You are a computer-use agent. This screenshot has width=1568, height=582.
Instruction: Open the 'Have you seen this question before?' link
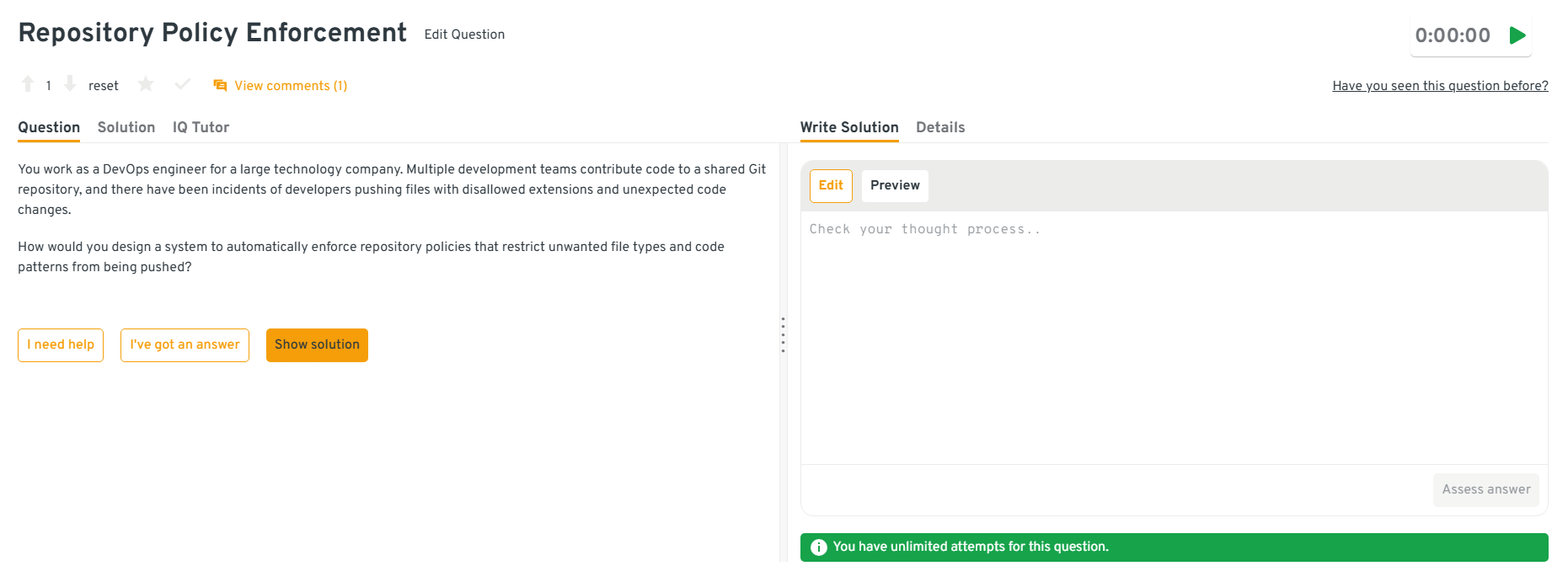tap(1440, 86)
